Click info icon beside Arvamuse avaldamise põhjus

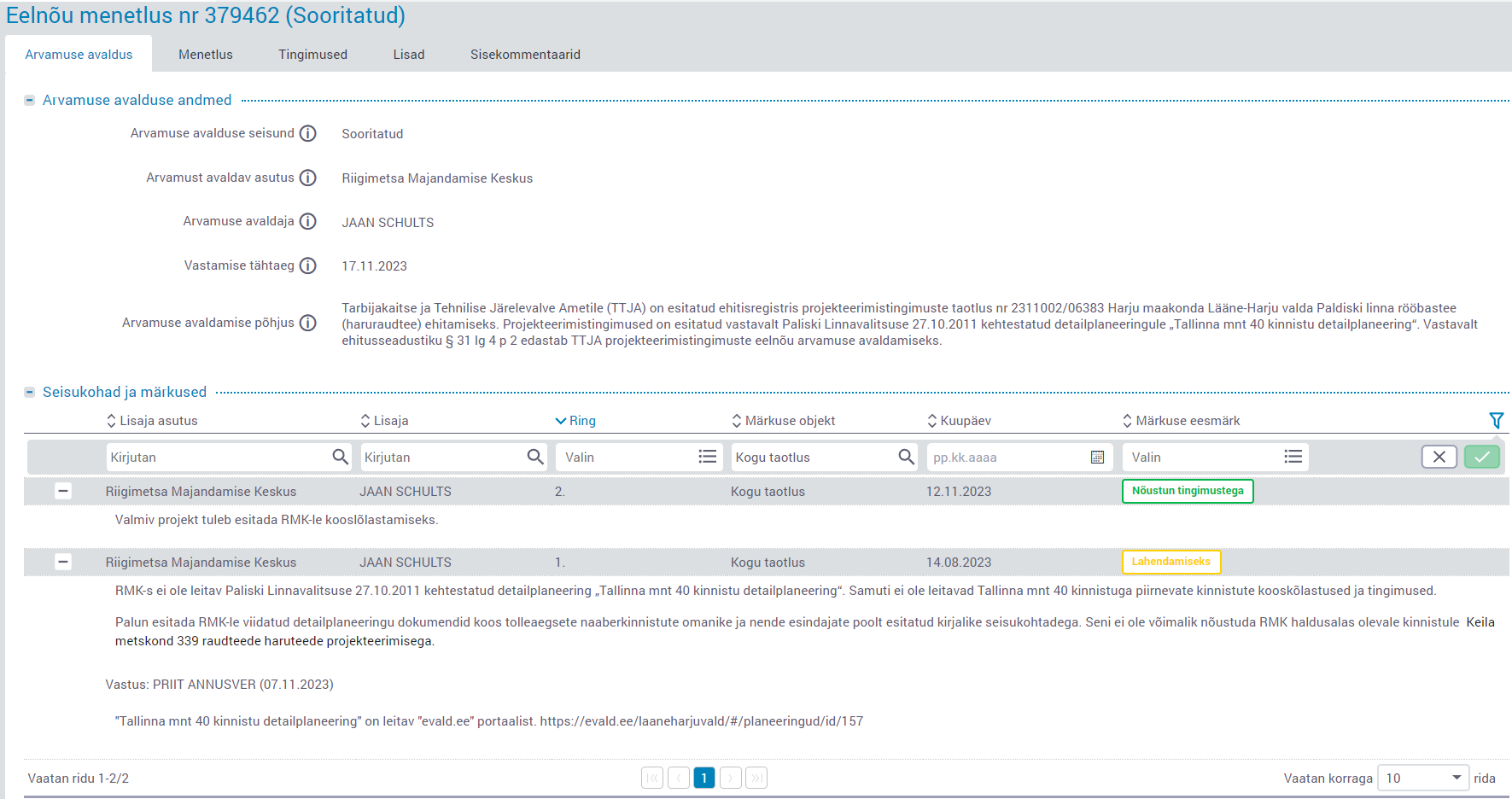click(308, 323)
